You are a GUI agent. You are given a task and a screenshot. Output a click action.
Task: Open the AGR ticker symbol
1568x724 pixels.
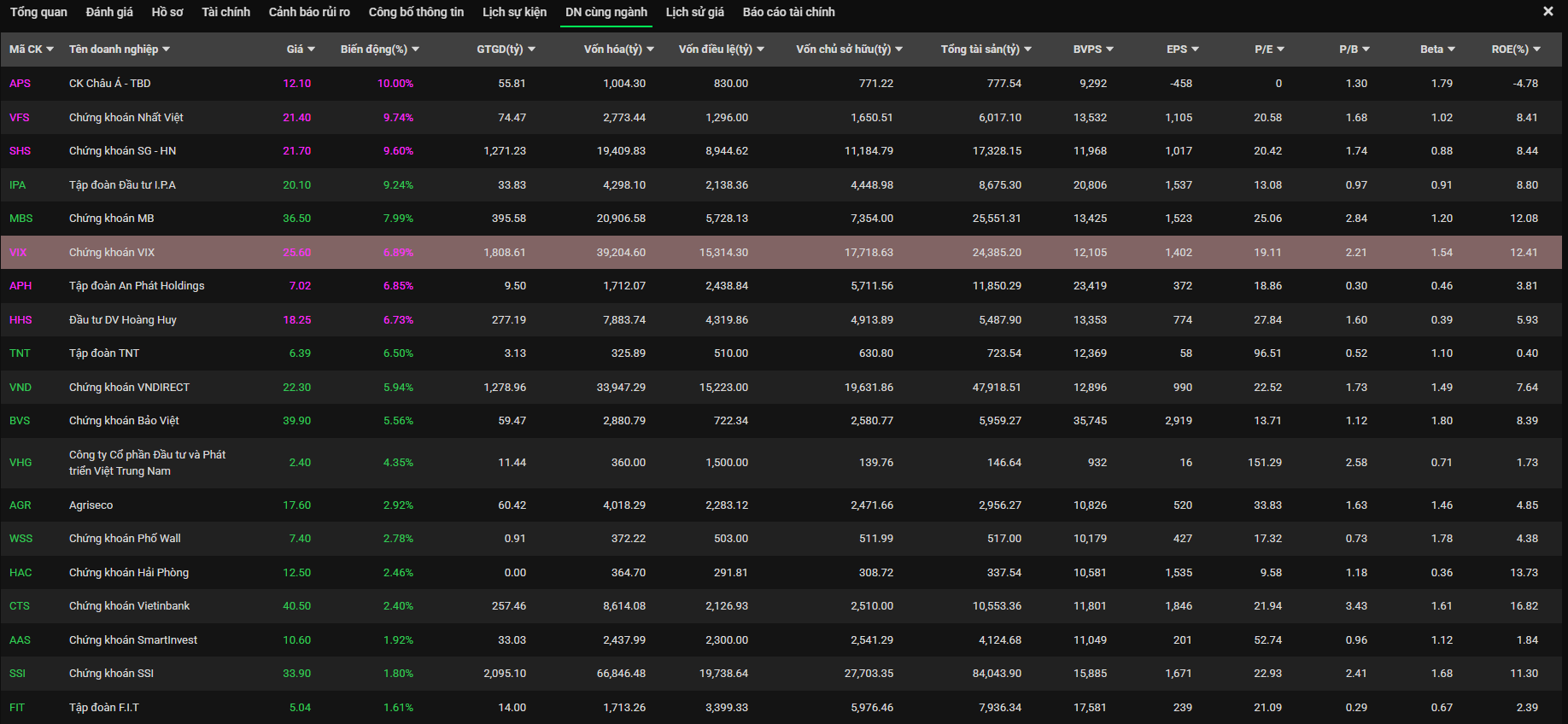(20, 505)
